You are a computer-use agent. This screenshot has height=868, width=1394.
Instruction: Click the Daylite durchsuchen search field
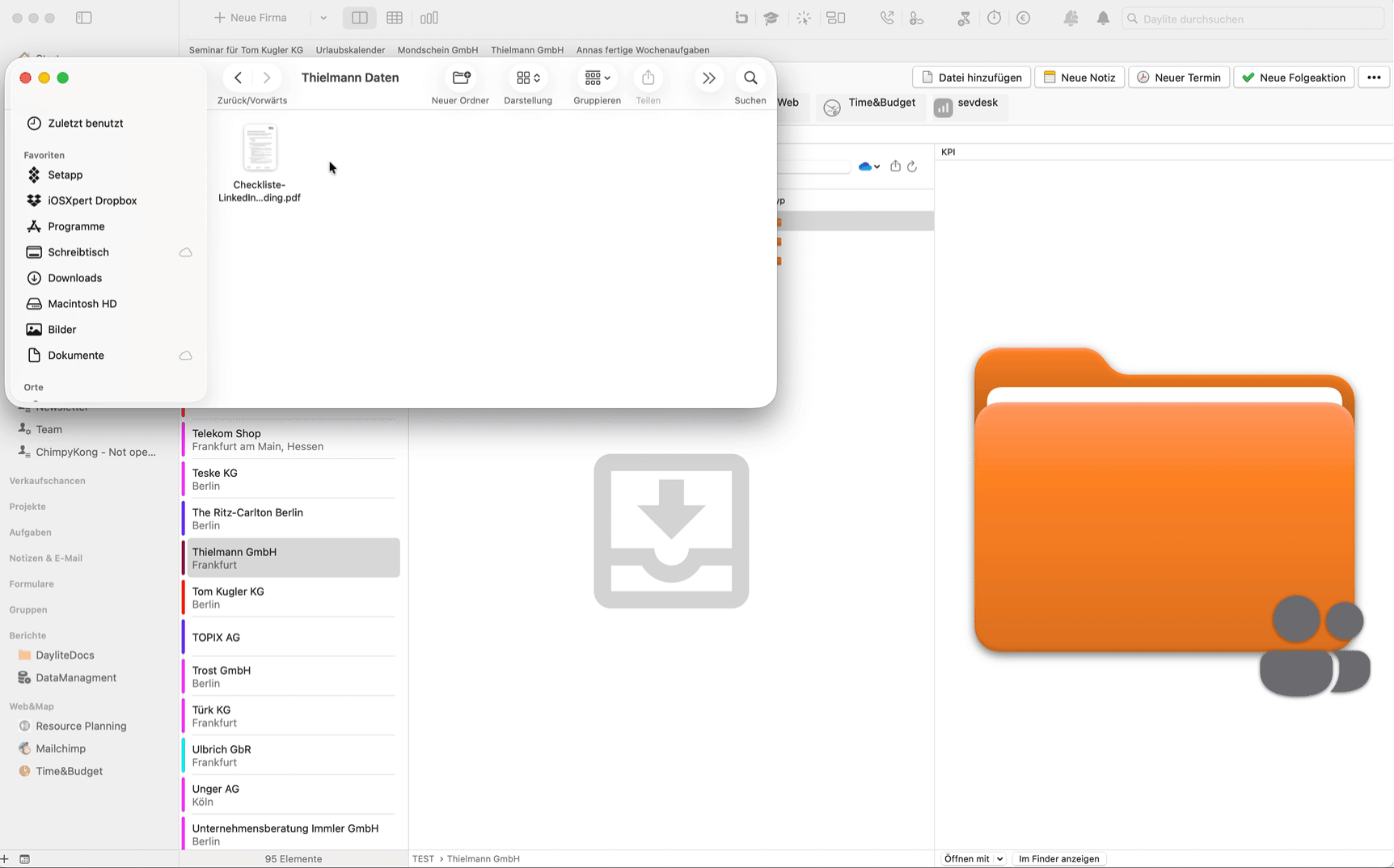(1252, 19)
